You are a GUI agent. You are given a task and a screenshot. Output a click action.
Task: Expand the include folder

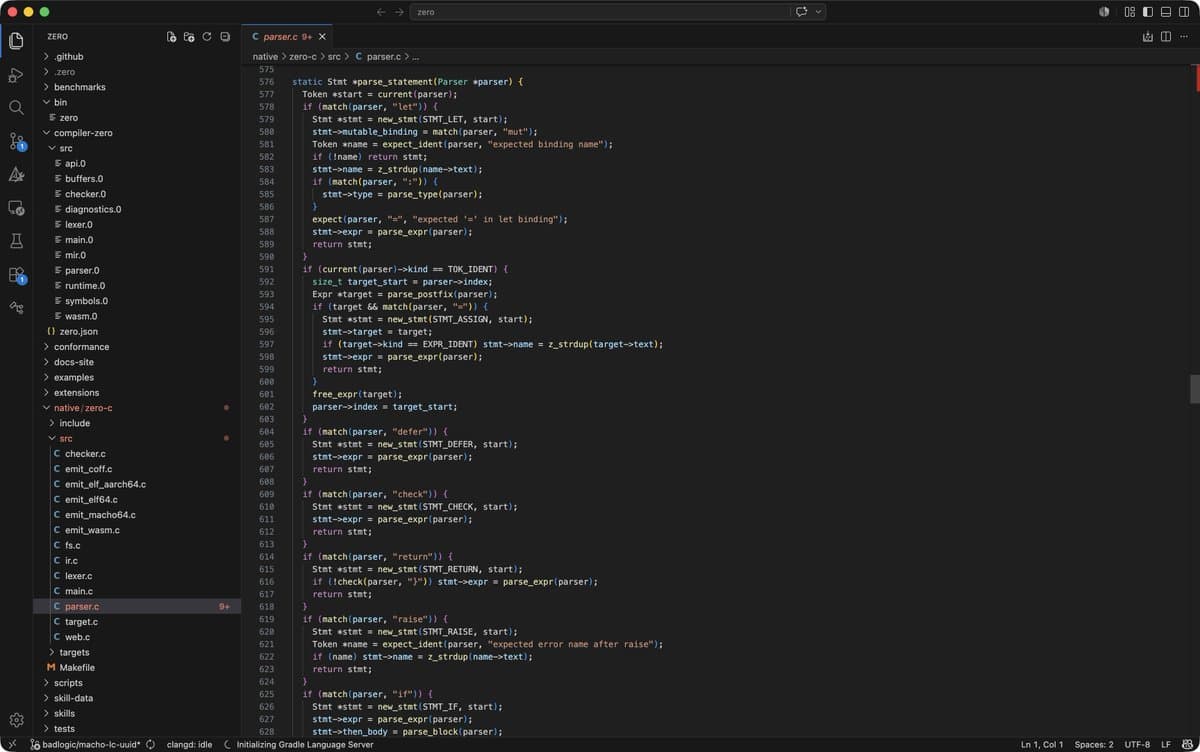click(137, 423)
